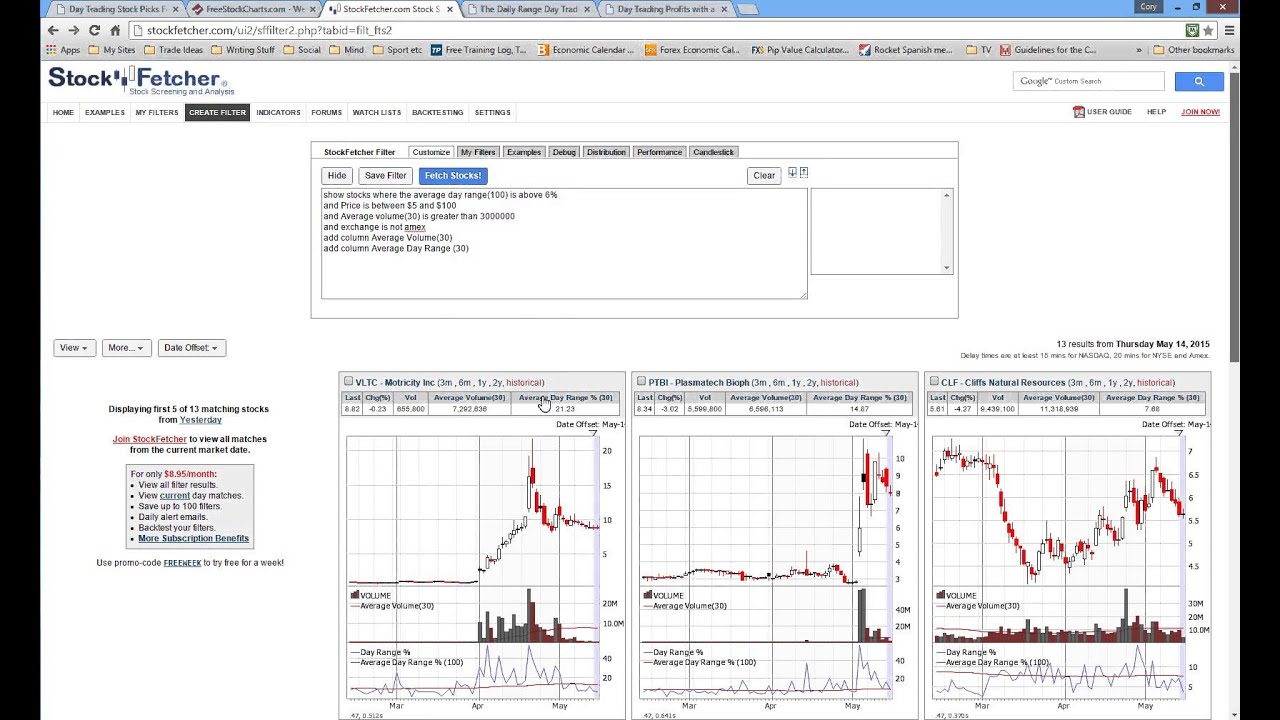Screen dimensions: 1280x720
Task: Open Chrome menu hamburger icon
Action: [1229, 30]
